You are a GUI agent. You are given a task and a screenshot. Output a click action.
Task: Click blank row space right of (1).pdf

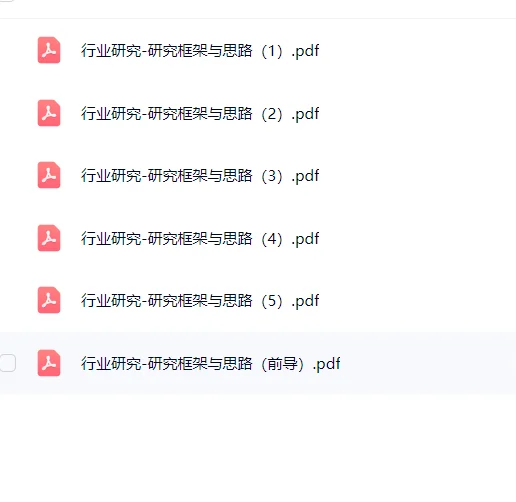[417, 51]
